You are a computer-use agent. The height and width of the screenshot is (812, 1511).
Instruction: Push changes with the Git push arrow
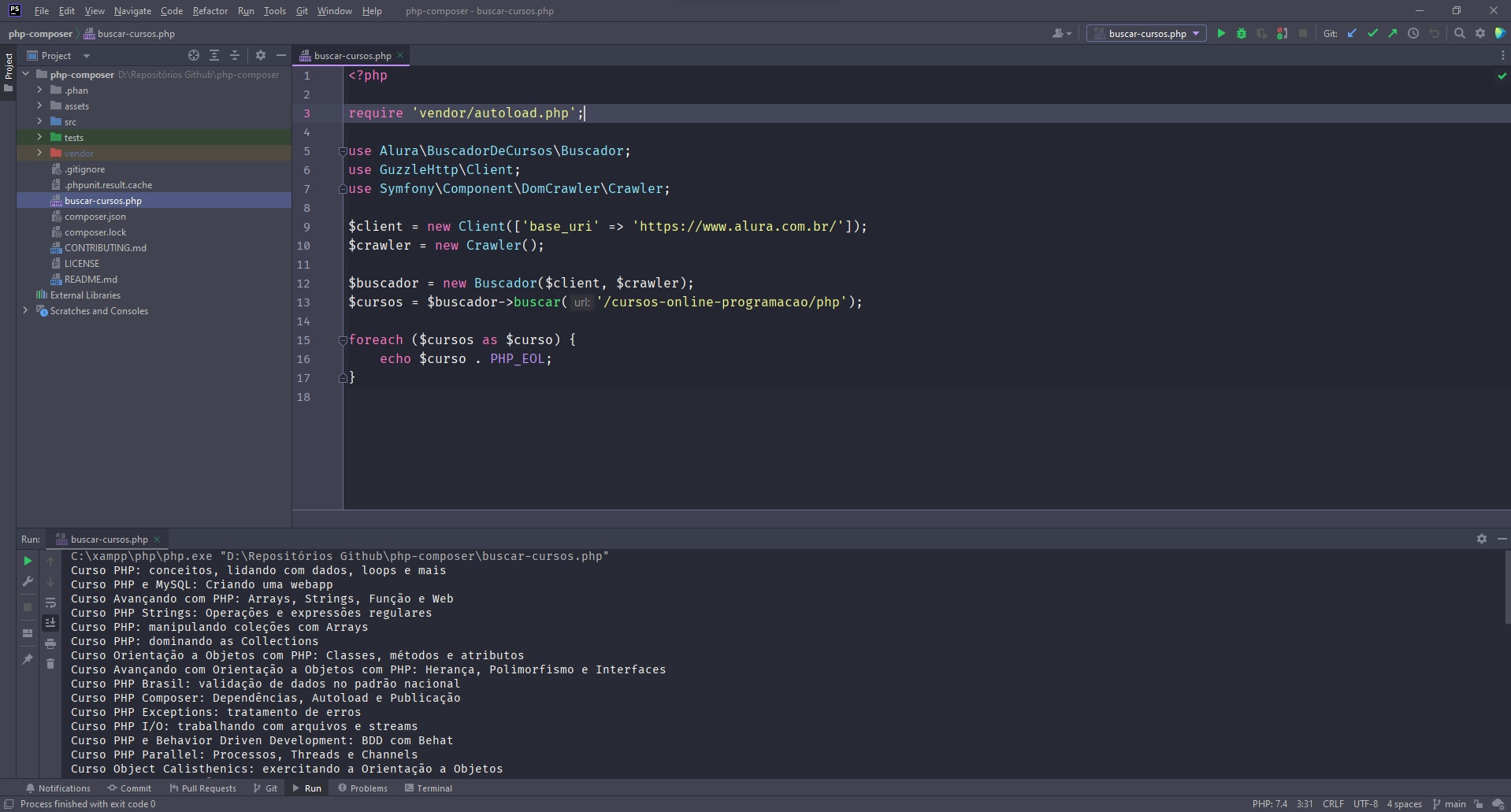[x=1393, y=34]
